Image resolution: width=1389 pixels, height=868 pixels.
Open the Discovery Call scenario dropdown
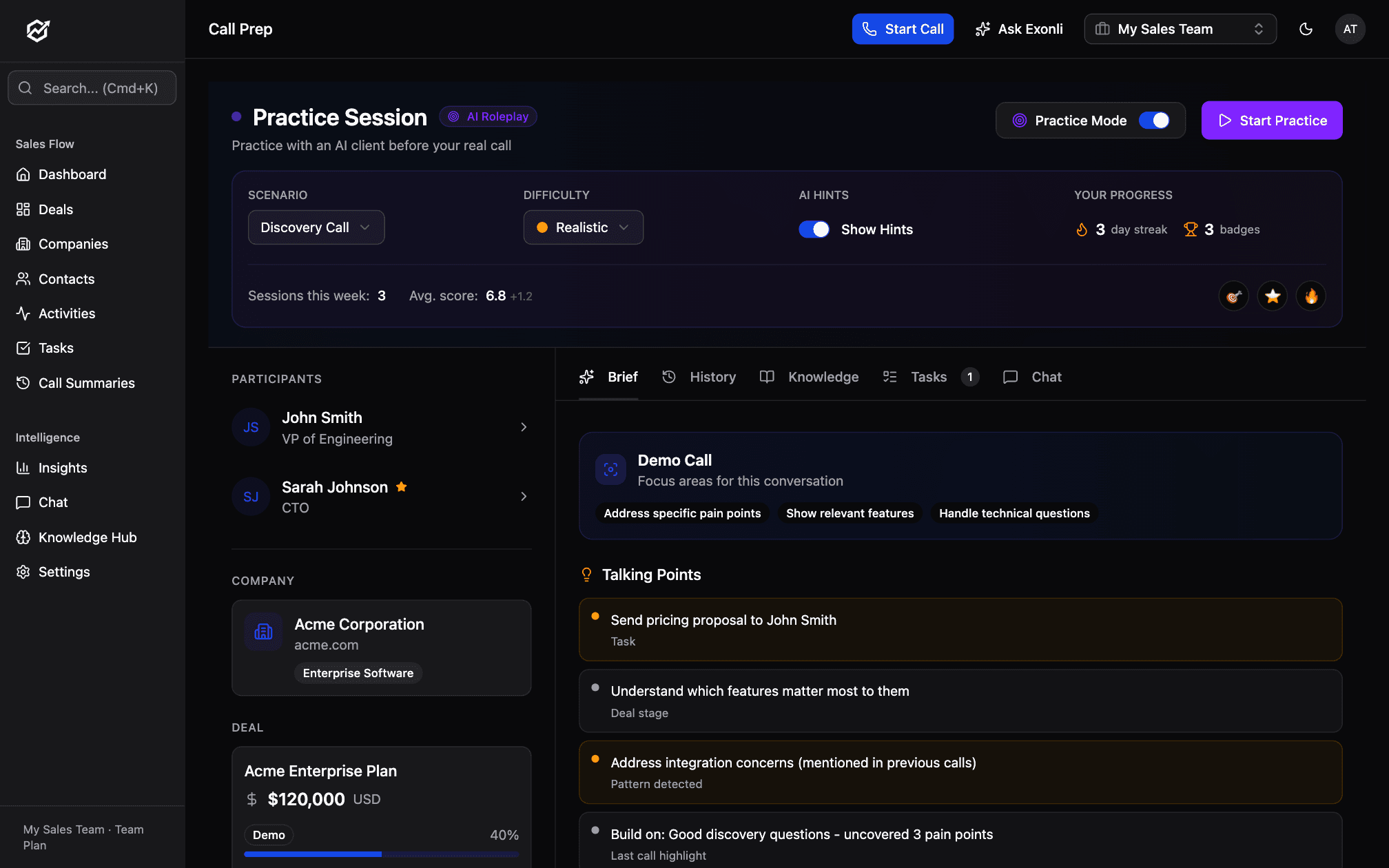(x=316, y=227)
